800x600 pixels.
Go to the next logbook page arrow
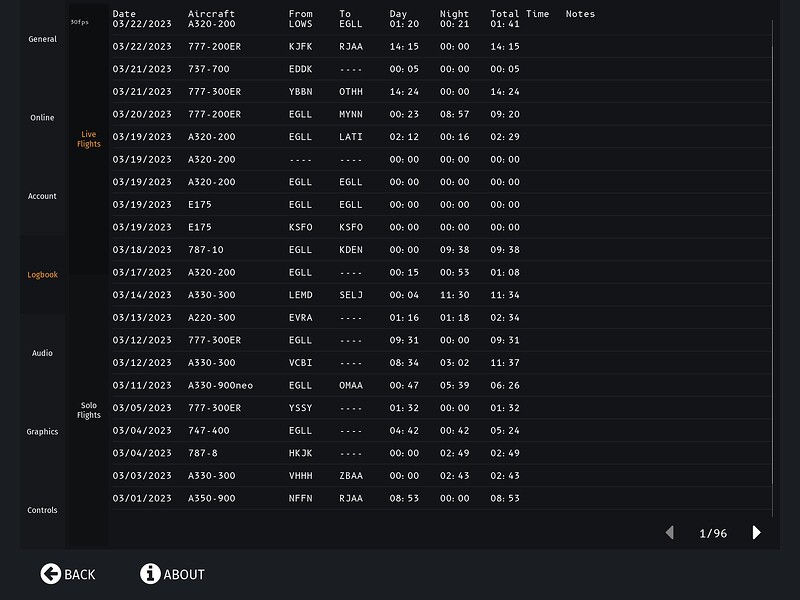tap(756, 533)
